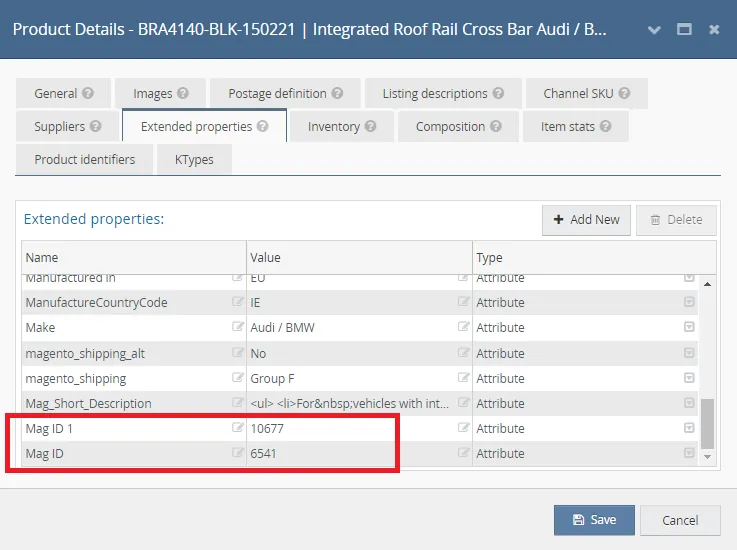Click Add New extended property button
Viewport: 737px width, 550px height.
(586, 220)
